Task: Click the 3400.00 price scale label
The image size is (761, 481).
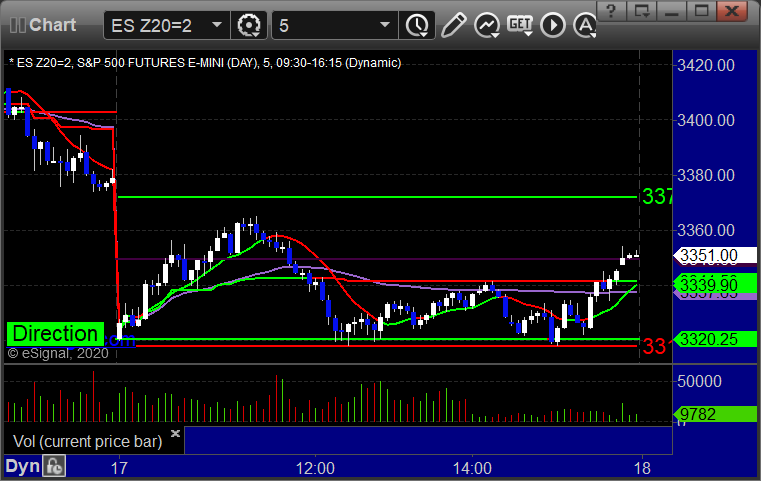Action: click(x=706, y=120)
